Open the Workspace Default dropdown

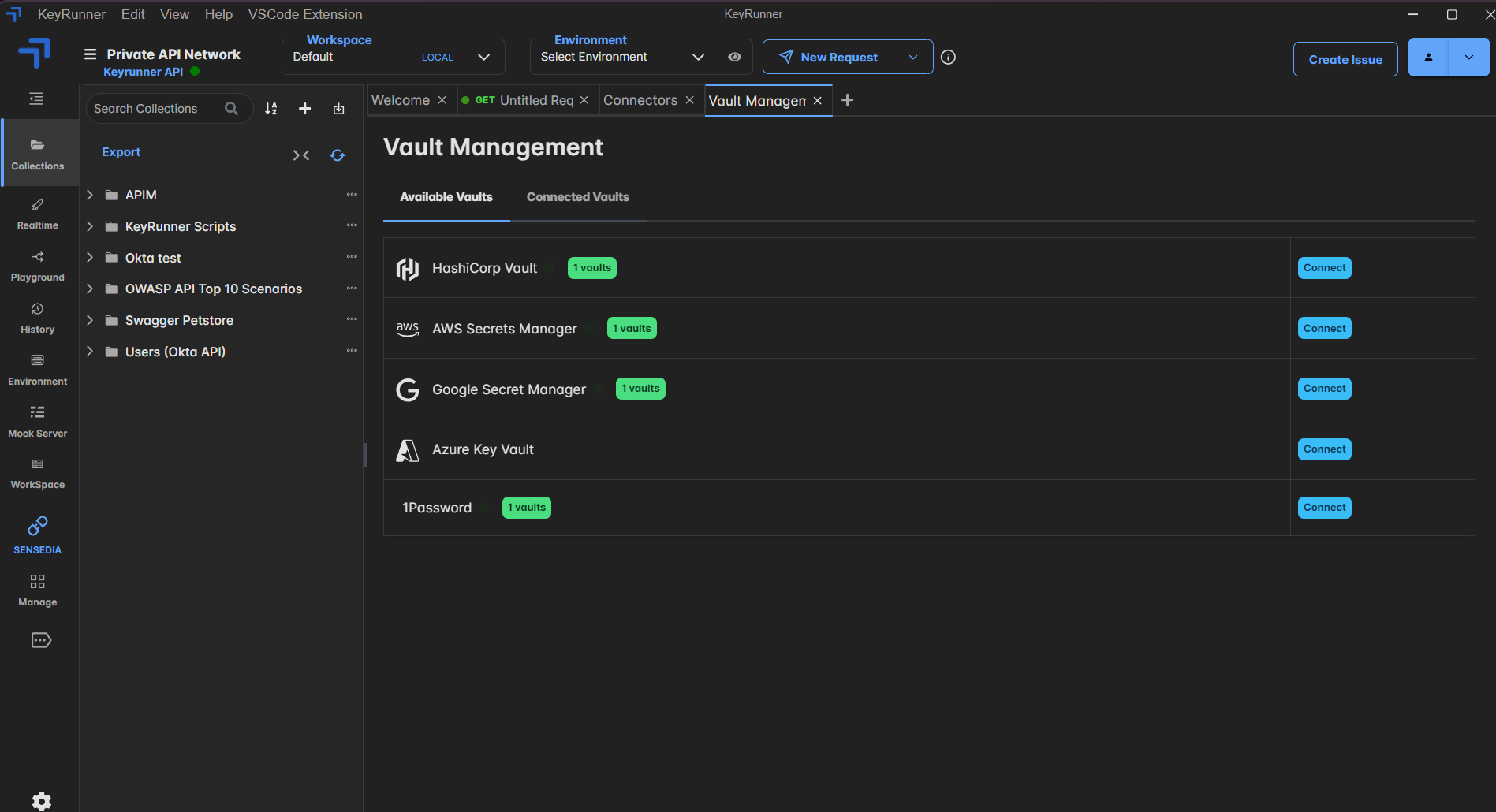(393, 57)
